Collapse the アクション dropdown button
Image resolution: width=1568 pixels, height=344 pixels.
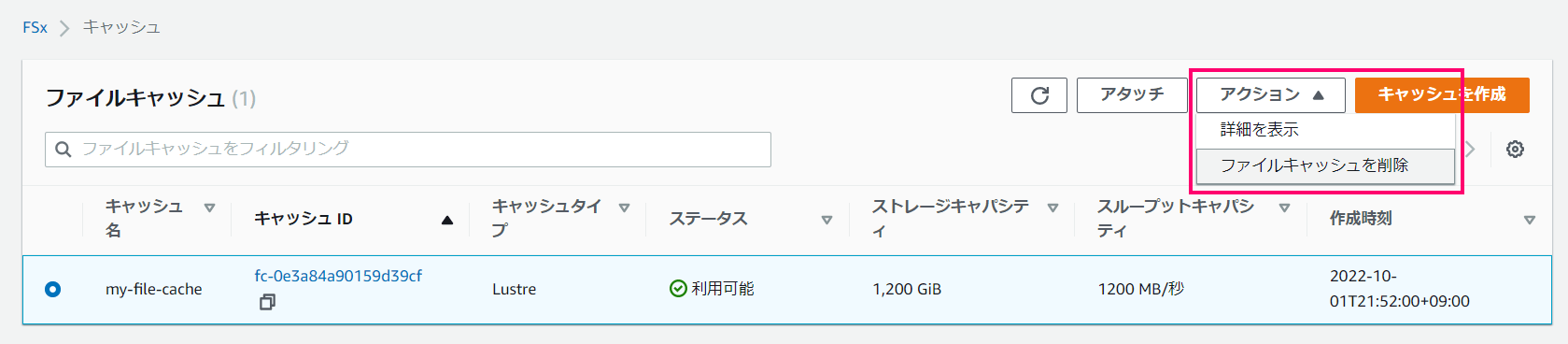pyautogui.click(x=1271, y=95)
